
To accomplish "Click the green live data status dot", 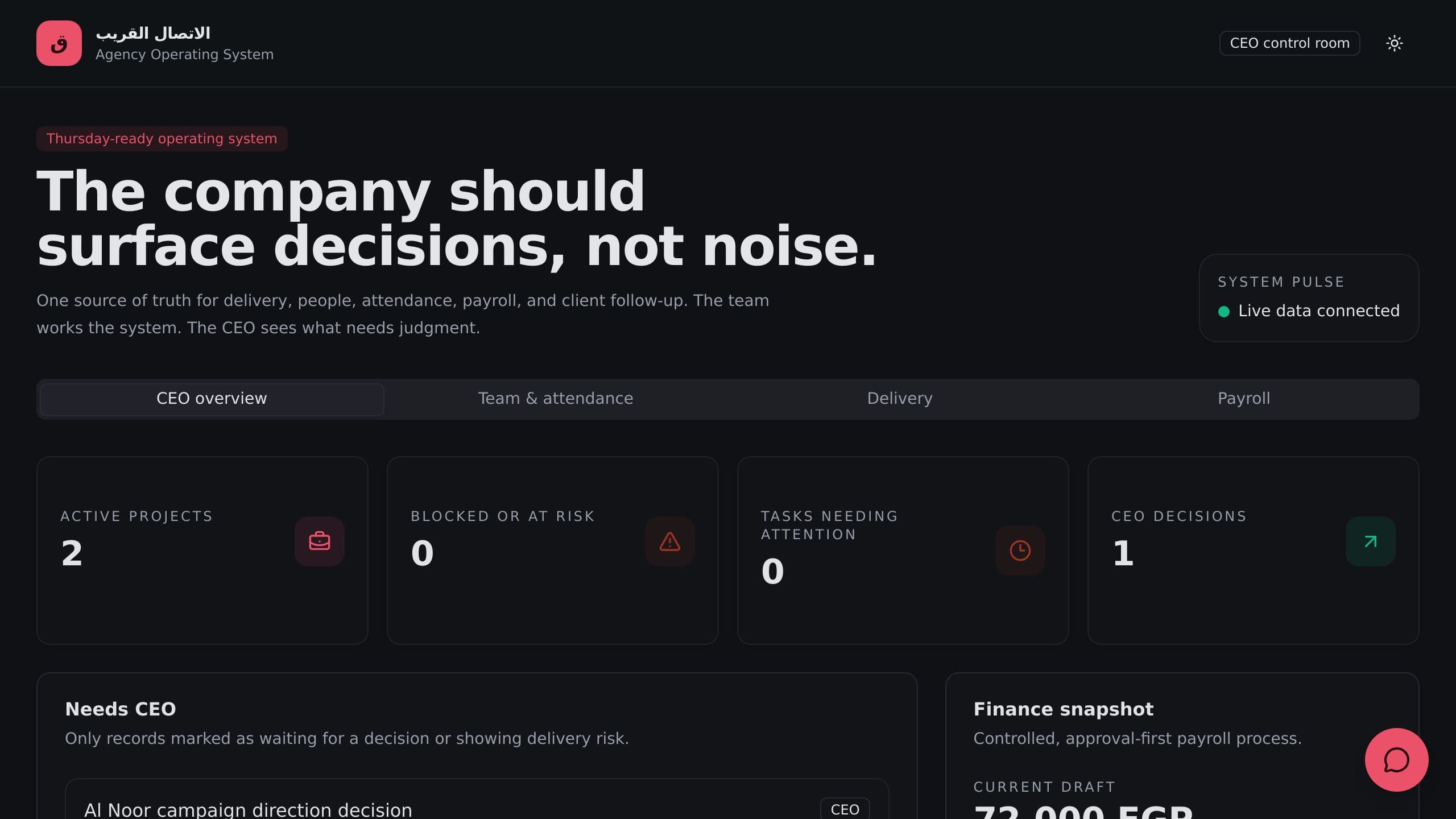I will tap(1224, 311).
